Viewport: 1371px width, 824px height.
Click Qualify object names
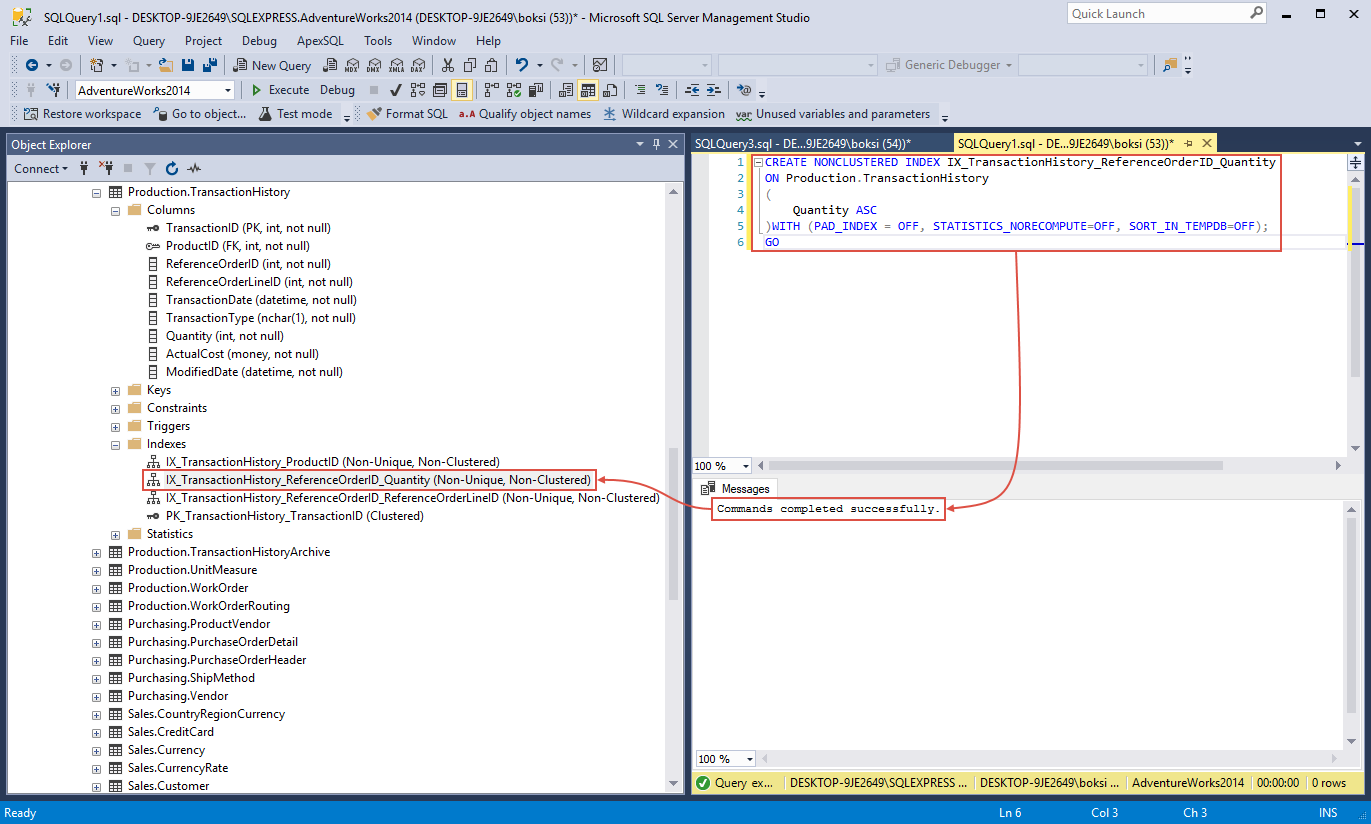[x=525, y=114]
